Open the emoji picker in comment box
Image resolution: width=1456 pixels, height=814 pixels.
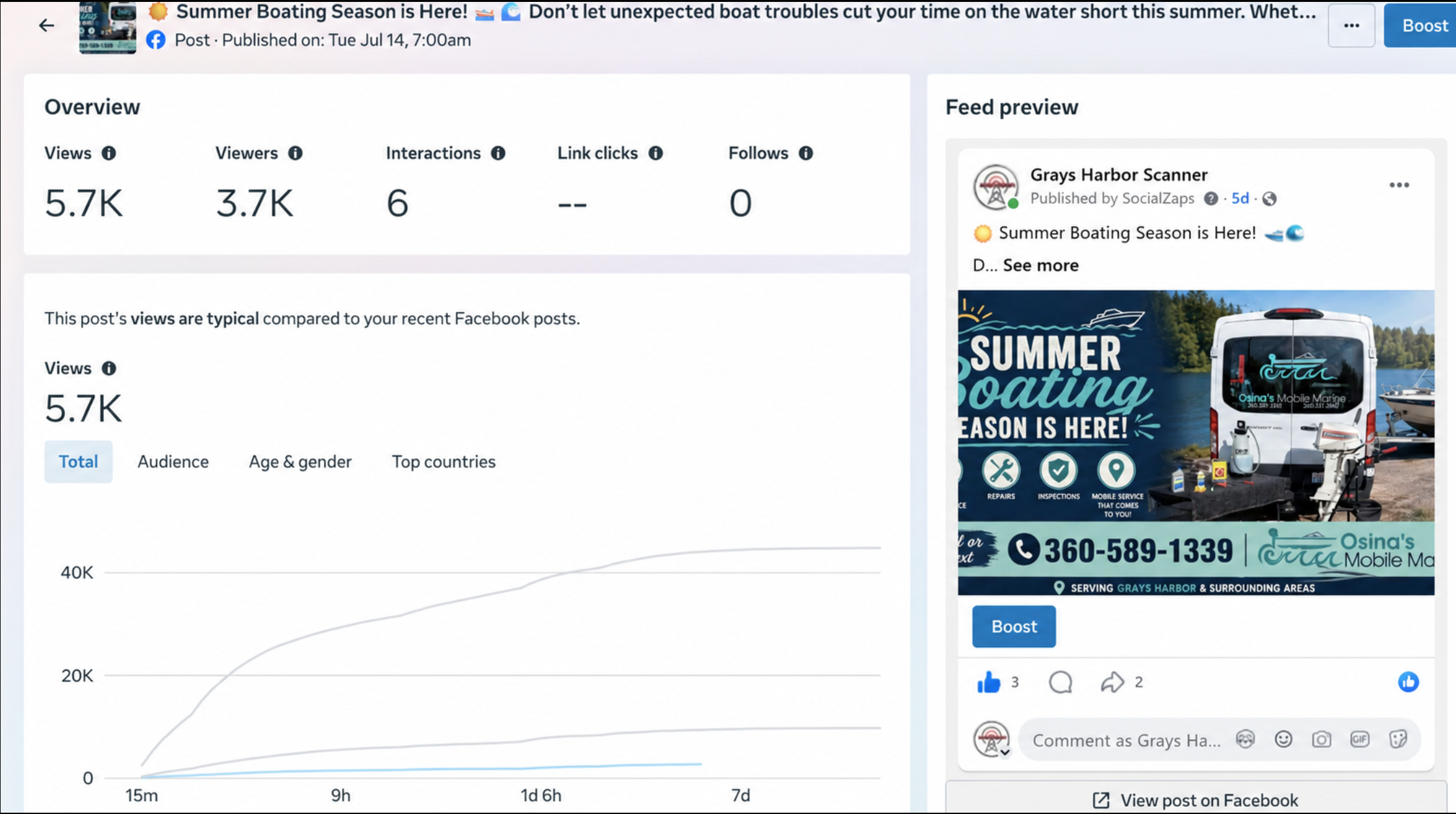click(x=1283, y=739)
